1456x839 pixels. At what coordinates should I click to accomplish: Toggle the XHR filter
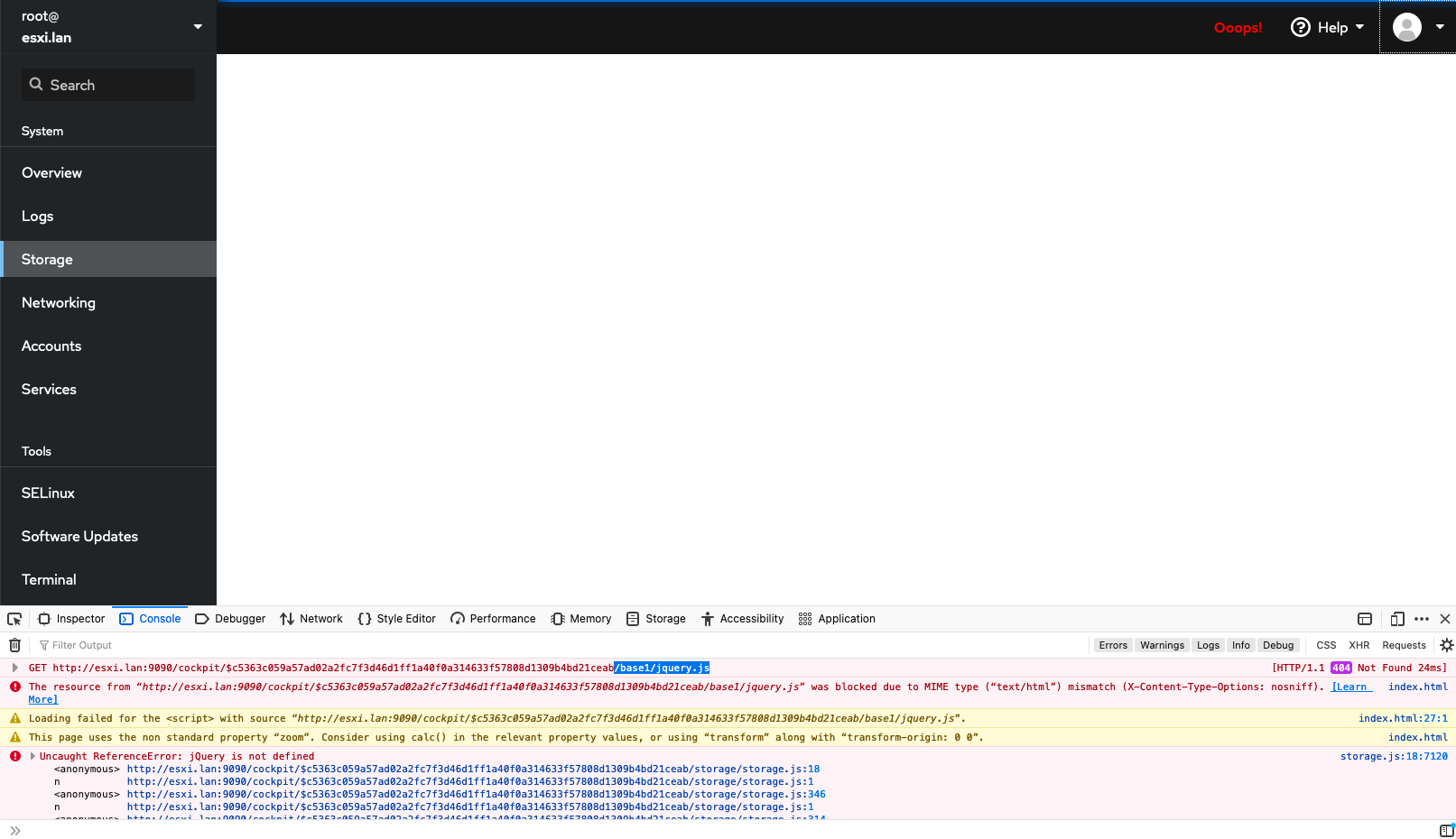coord(1359,645)
